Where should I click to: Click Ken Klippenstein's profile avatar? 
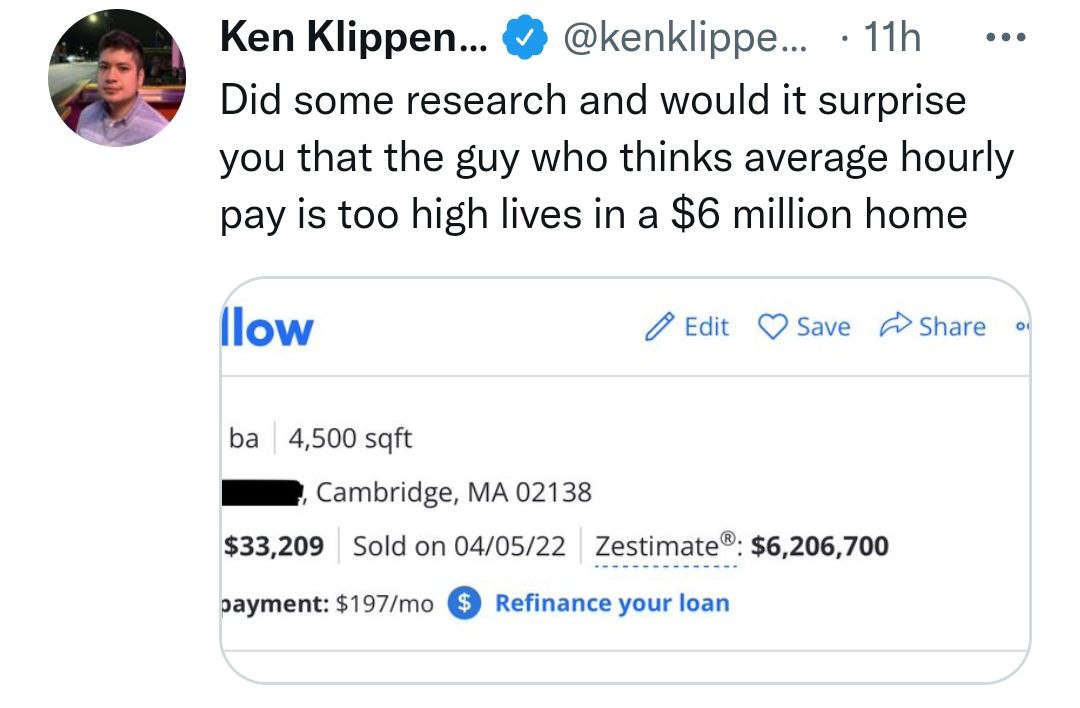(x=117, y=80)
